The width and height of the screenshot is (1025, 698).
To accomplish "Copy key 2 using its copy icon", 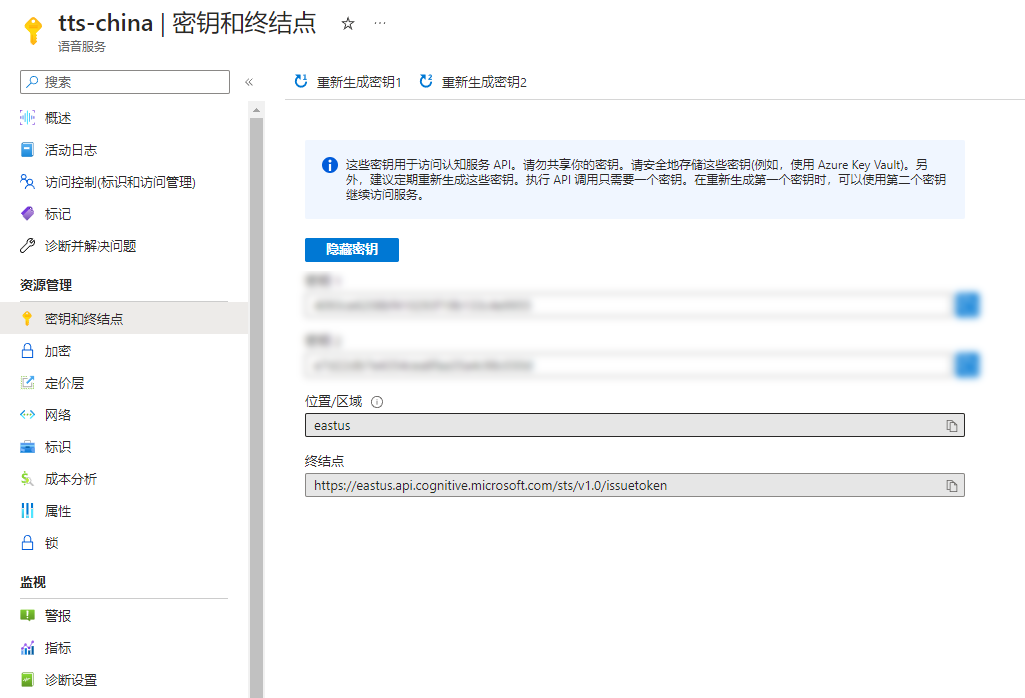I will [x=967, y=365].
